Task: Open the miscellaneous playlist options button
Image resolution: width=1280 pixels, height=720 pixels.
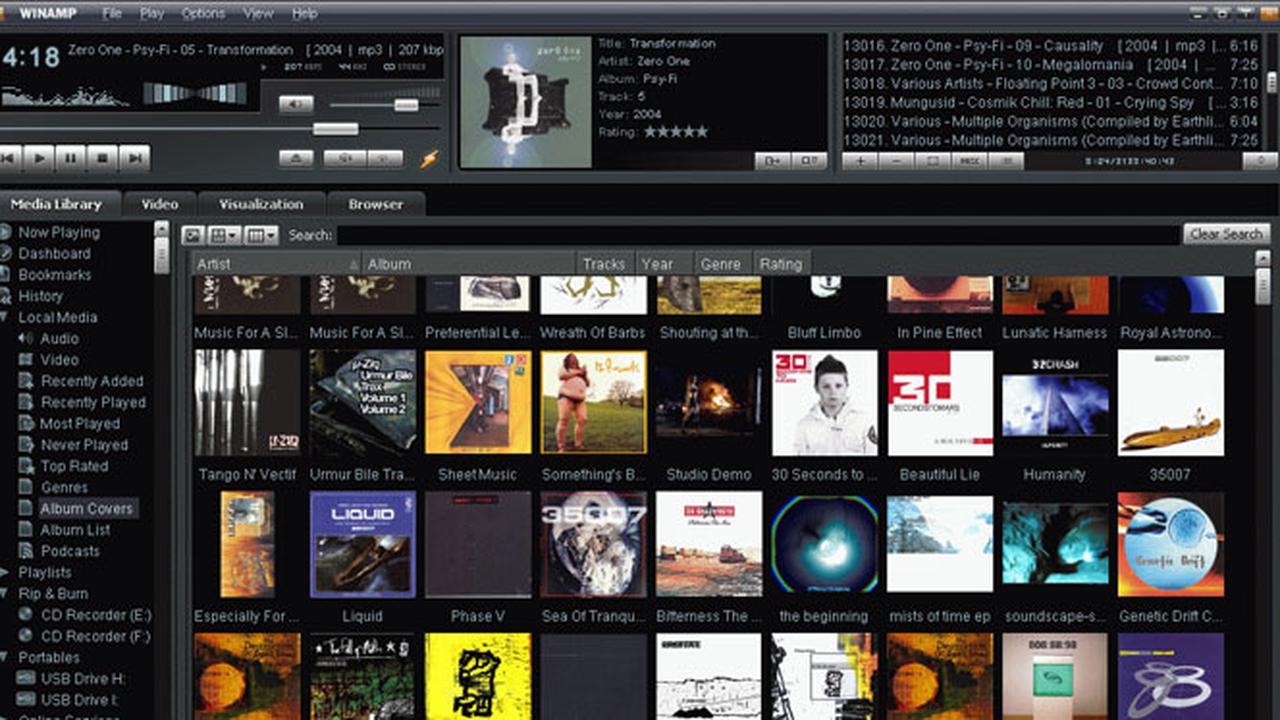Action: tap(969, 160)
